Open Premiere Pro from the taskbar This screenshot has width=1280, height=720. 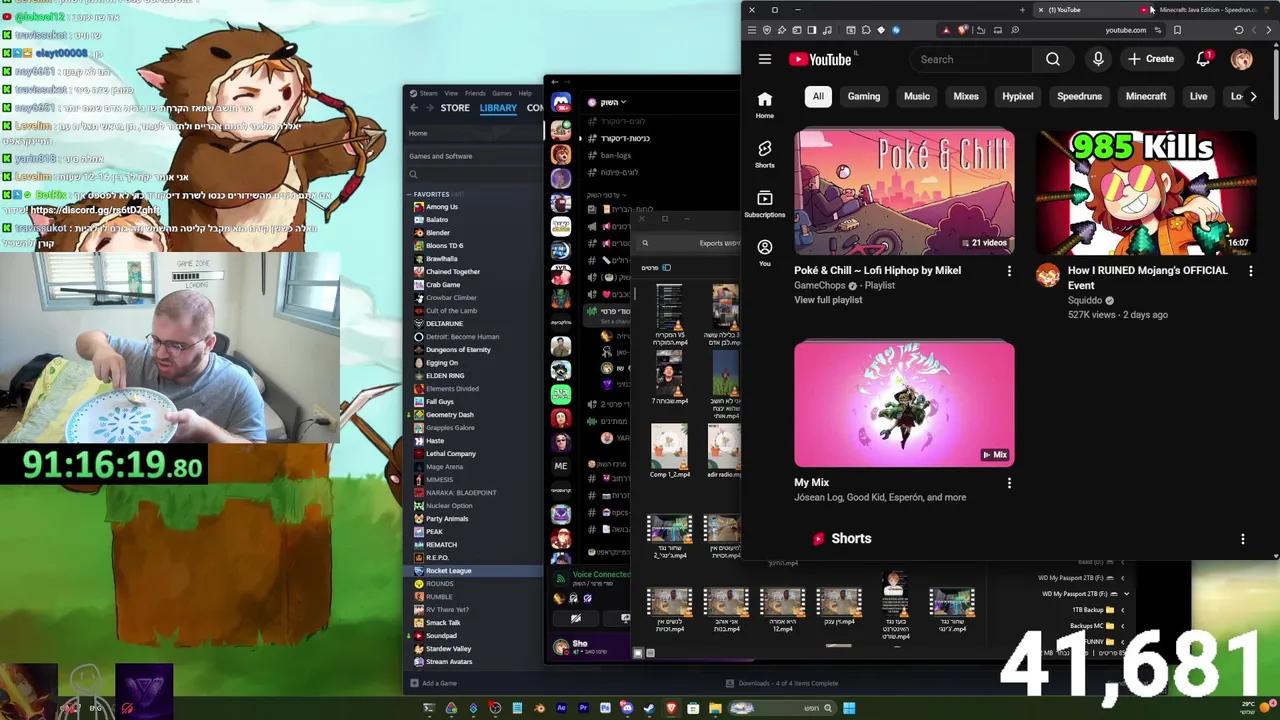[x=583, y=708]
